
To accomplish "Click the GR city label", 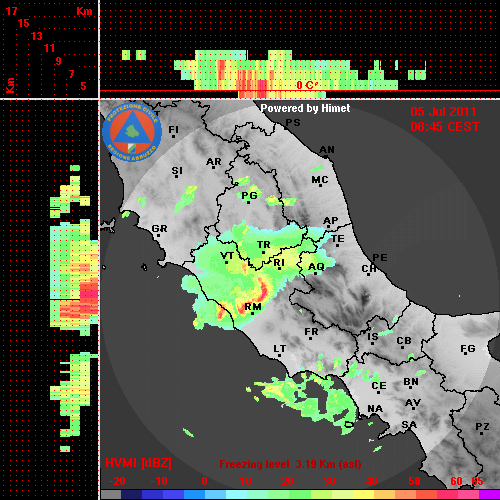I will tap(159, 229).
